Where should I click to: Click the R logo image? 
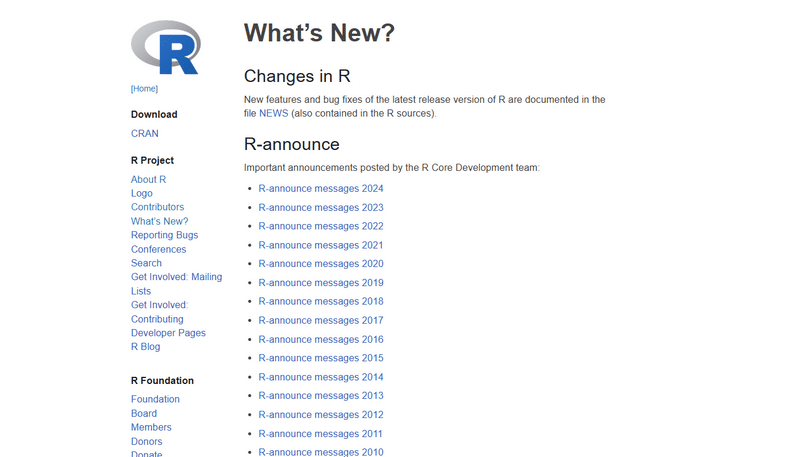click(x=165, y=47)
